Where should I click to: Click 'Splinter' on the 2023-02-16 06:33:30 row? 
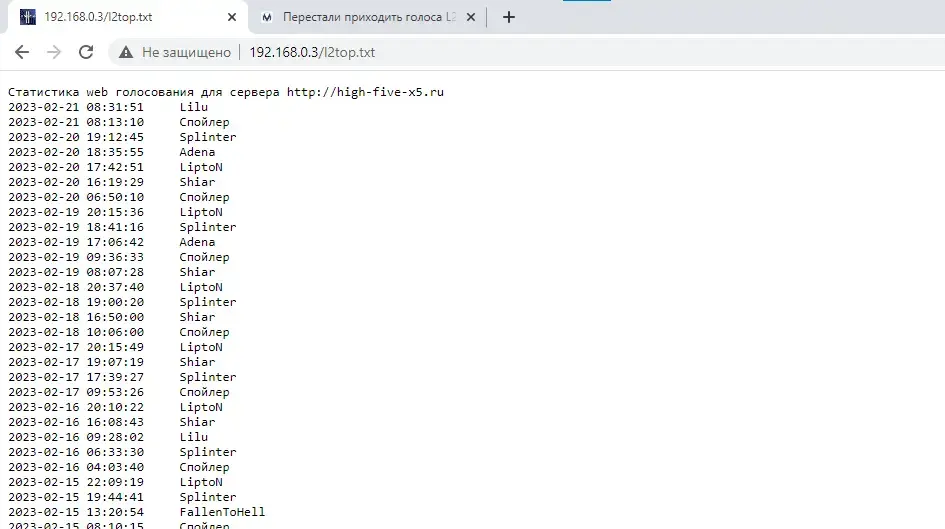click(208, 452)
